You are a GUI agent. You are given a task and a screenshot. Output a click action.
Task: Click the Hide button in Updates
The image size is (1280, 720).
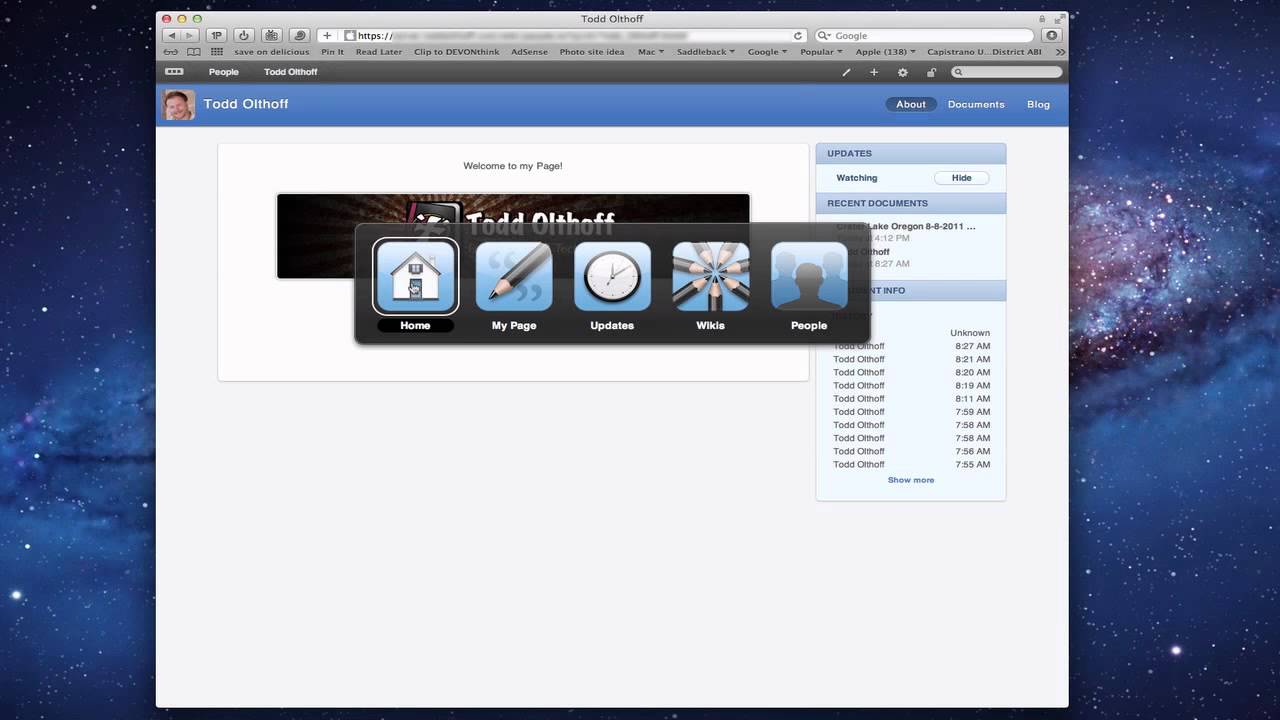point(961,178)
